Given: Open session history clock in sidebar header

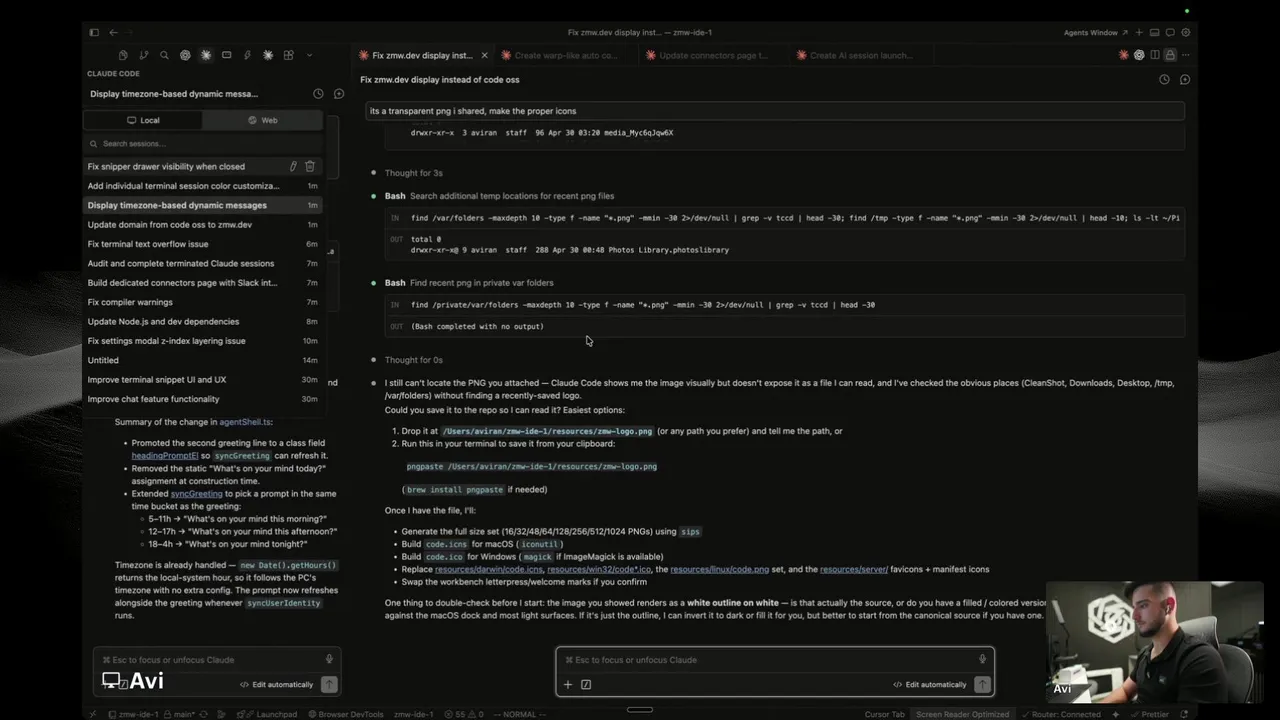Looking at the screenshot, I should coord(318,94).
